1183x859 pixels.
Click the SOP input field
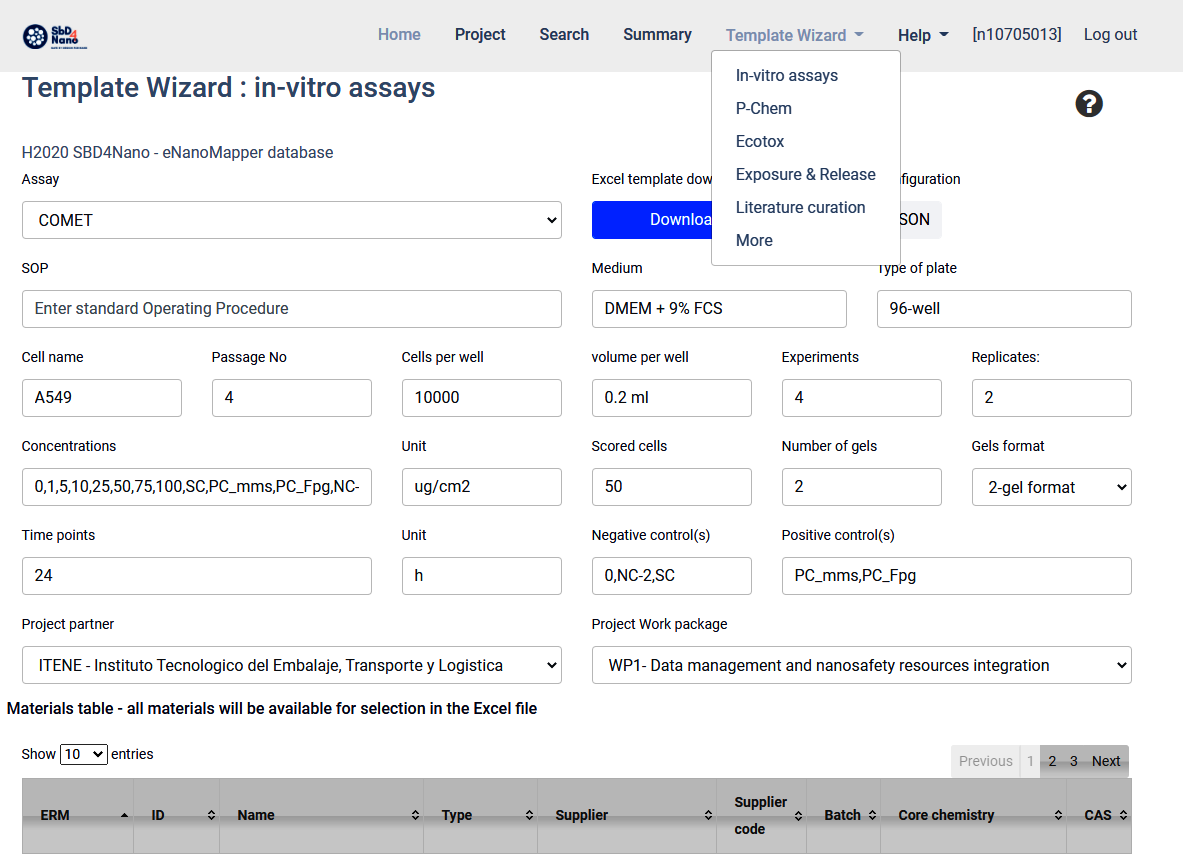coord(291,309)
